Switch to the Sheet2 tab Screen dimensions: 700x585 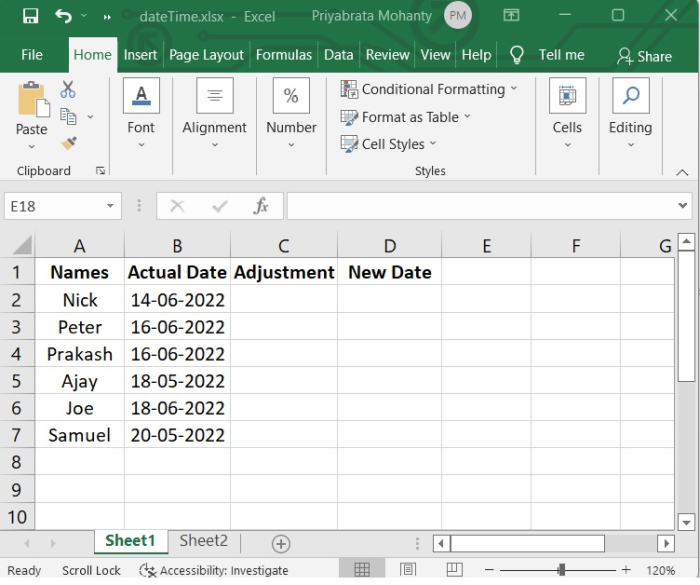coord(203,541)
